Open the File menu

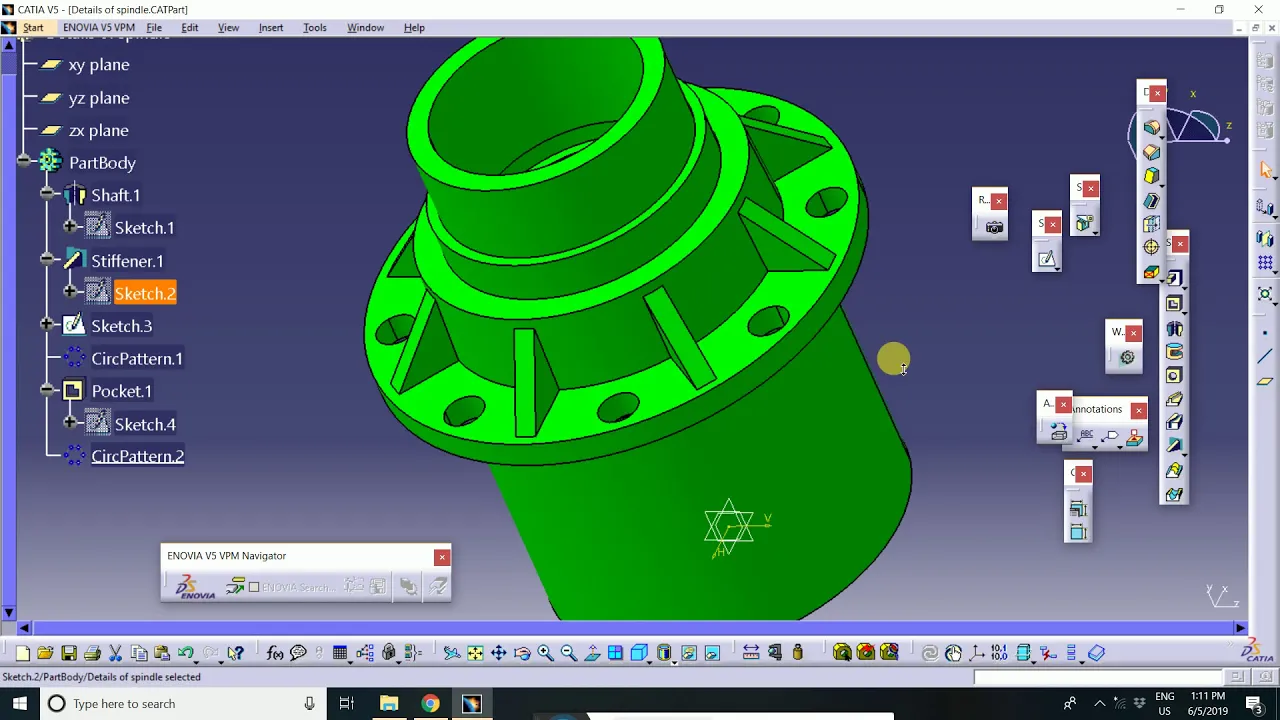coord(154,27)
